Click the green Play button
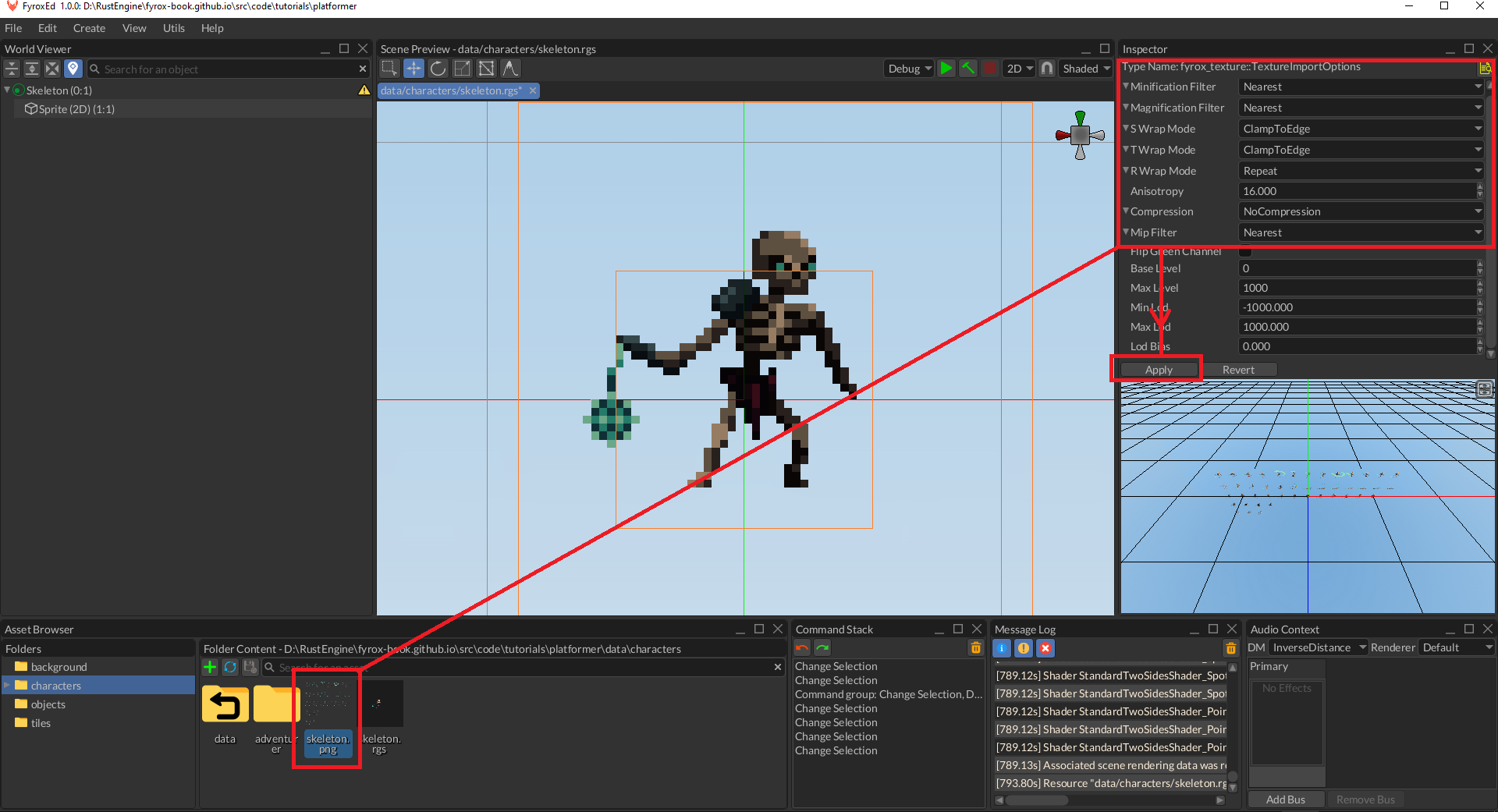The image size is (1498, 812). click(x=946, y=69)
